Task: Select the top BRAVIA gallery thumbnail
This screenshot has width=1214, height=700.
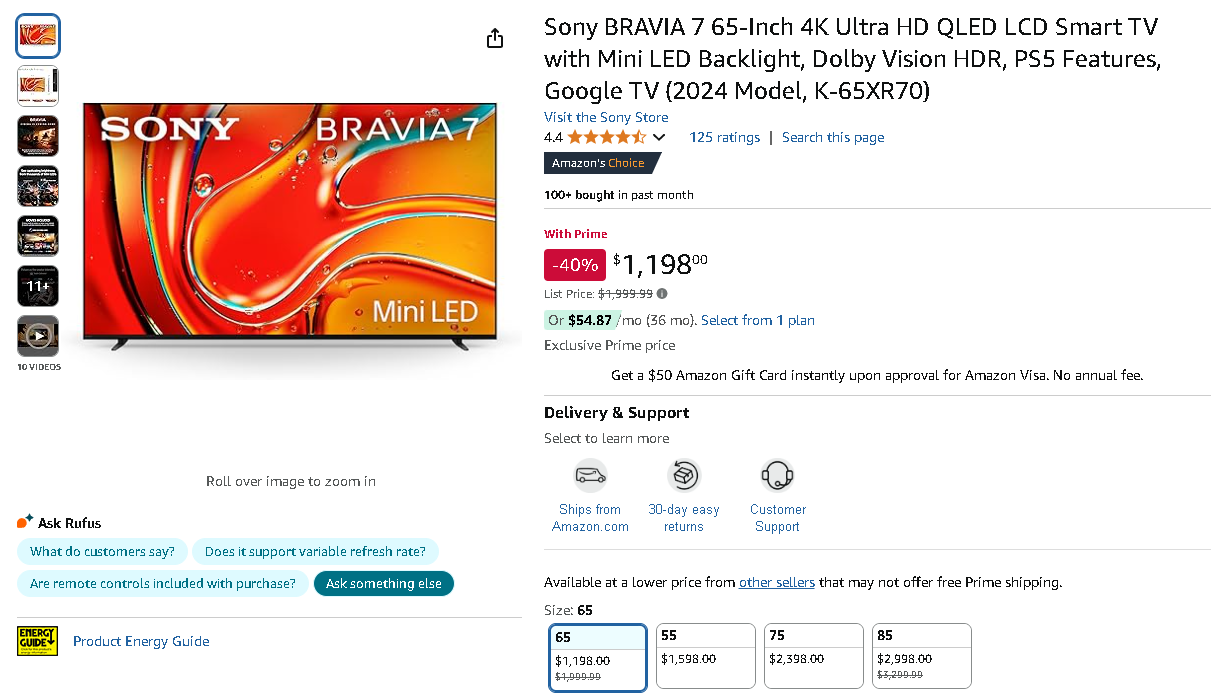Action: point(37,35)
